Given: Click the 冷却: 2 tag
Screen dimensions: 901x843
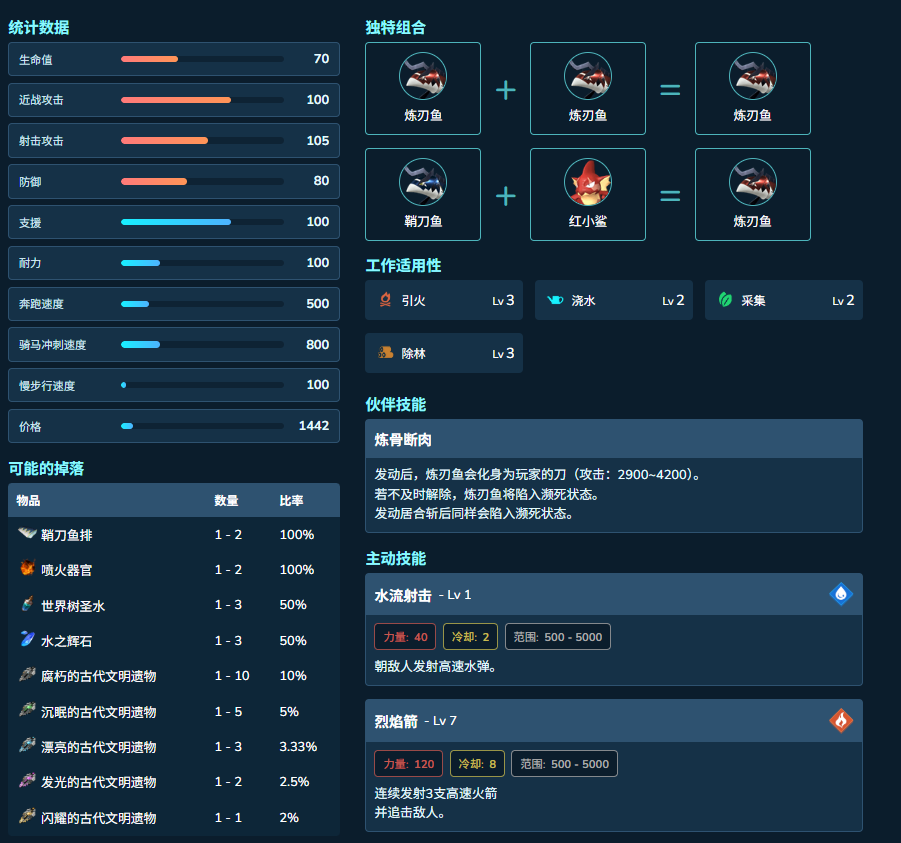Looking at the screenshot, I should (470, 637).
